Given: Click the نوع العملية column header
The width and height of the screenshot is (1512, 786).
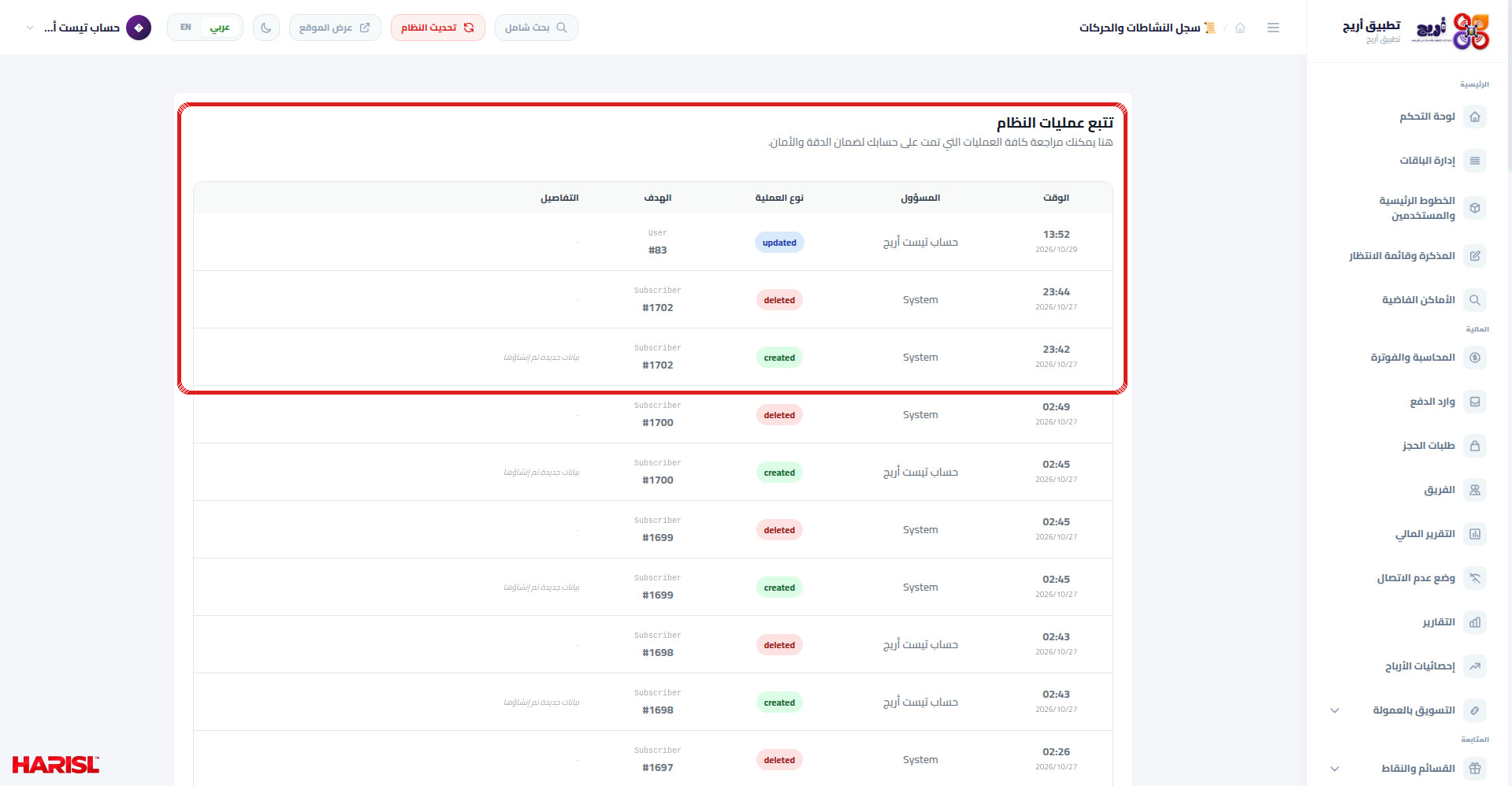Looking at the screenshot, I should (779, 198).
